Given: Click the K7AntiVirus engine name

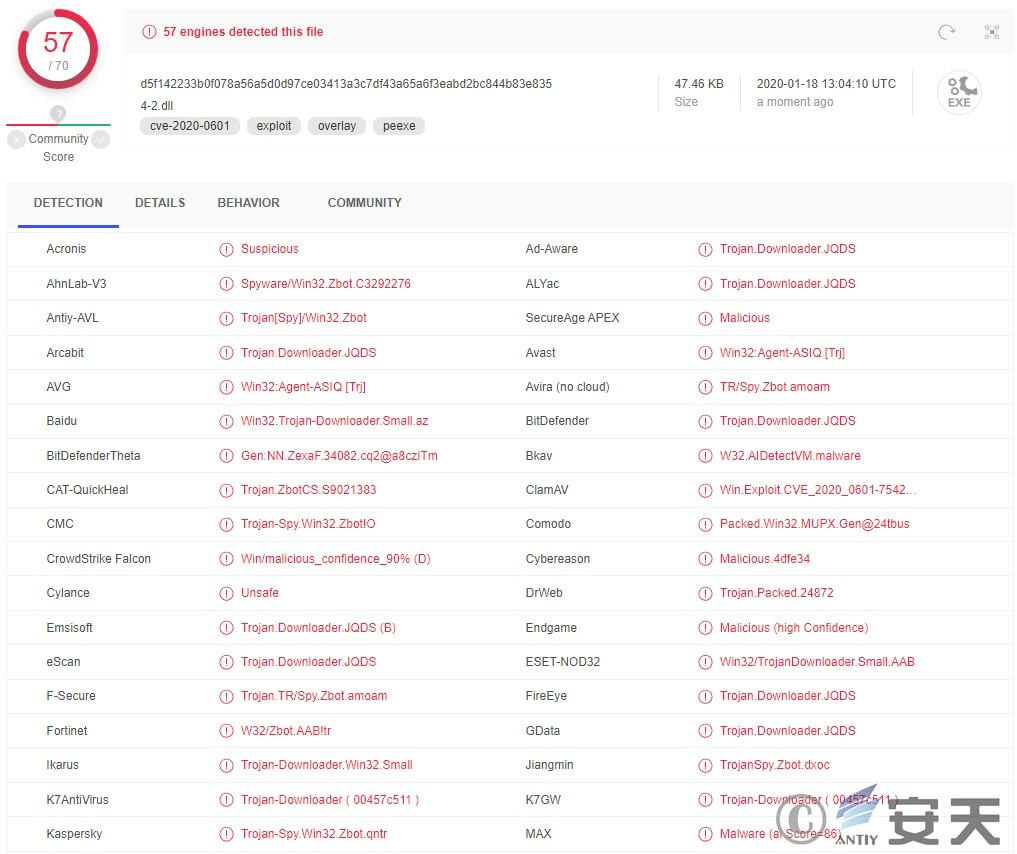Looking at the screenshot, I should [x=77, y=800].
